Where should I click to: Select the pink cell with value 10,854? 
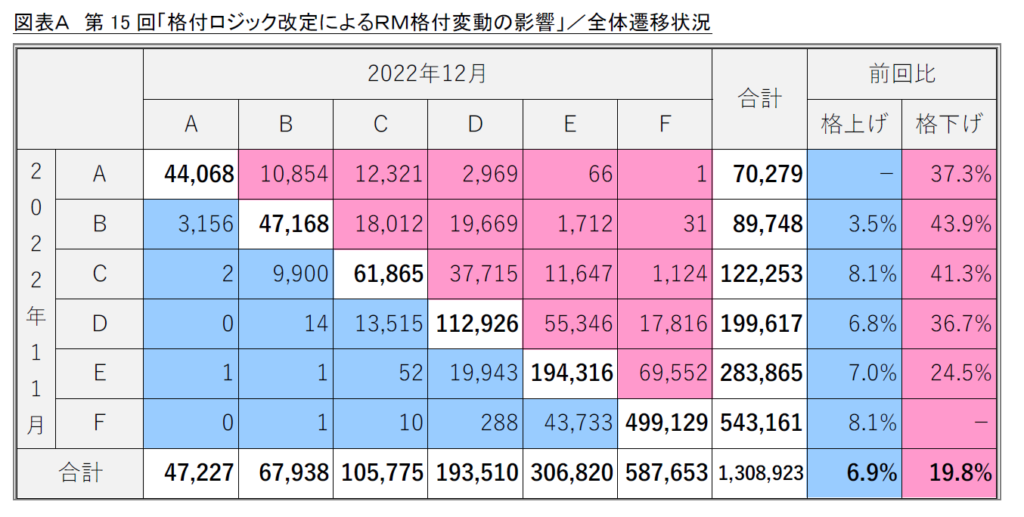coord(286,175)
